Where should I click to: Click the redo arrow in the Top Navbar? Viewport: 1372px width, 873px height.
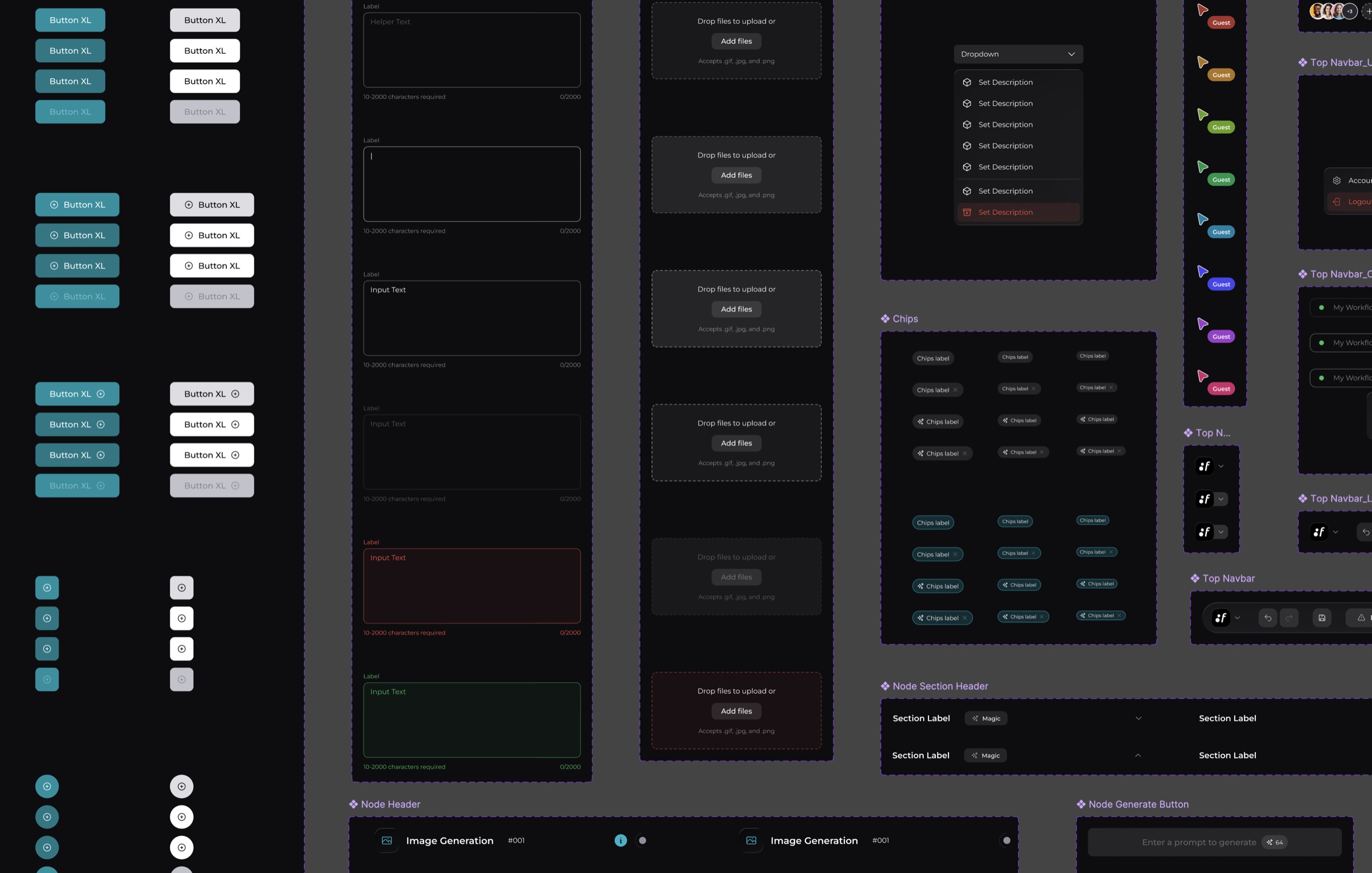pyautogui.click(x=1289, y=617)
